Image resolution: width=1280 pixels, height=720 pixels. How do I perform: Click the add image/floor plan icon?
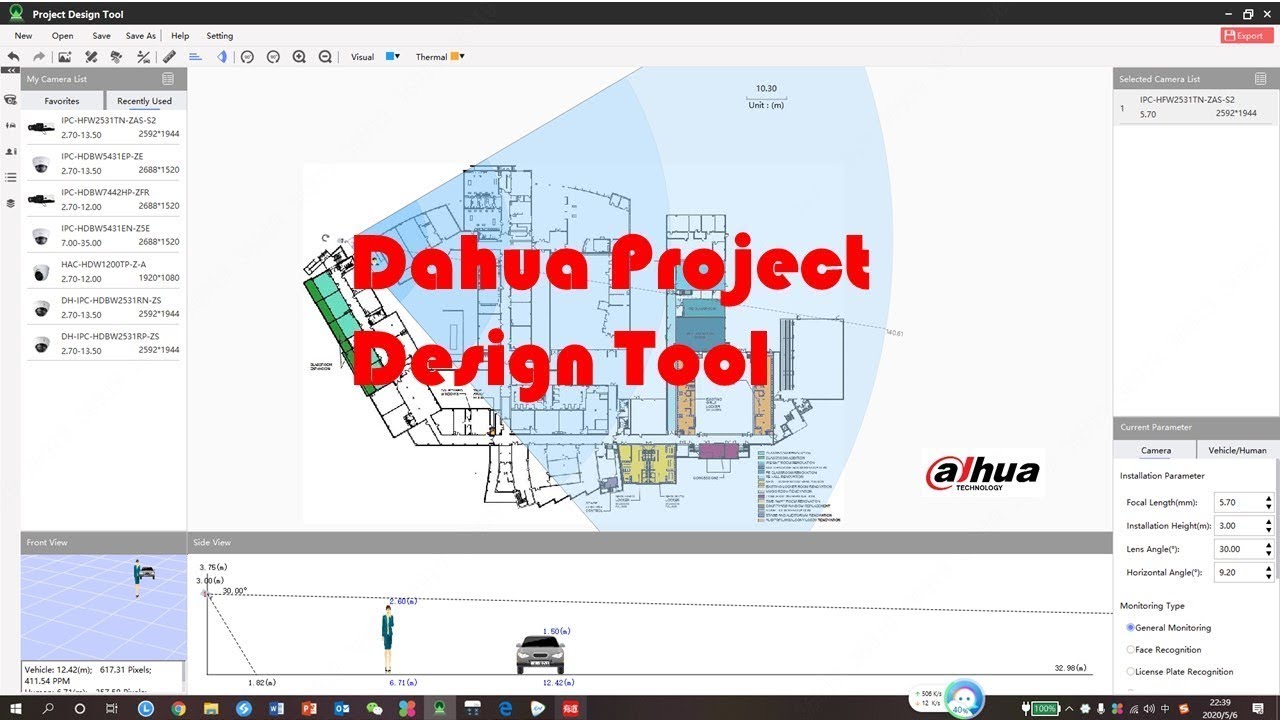[x=65, y=57]
